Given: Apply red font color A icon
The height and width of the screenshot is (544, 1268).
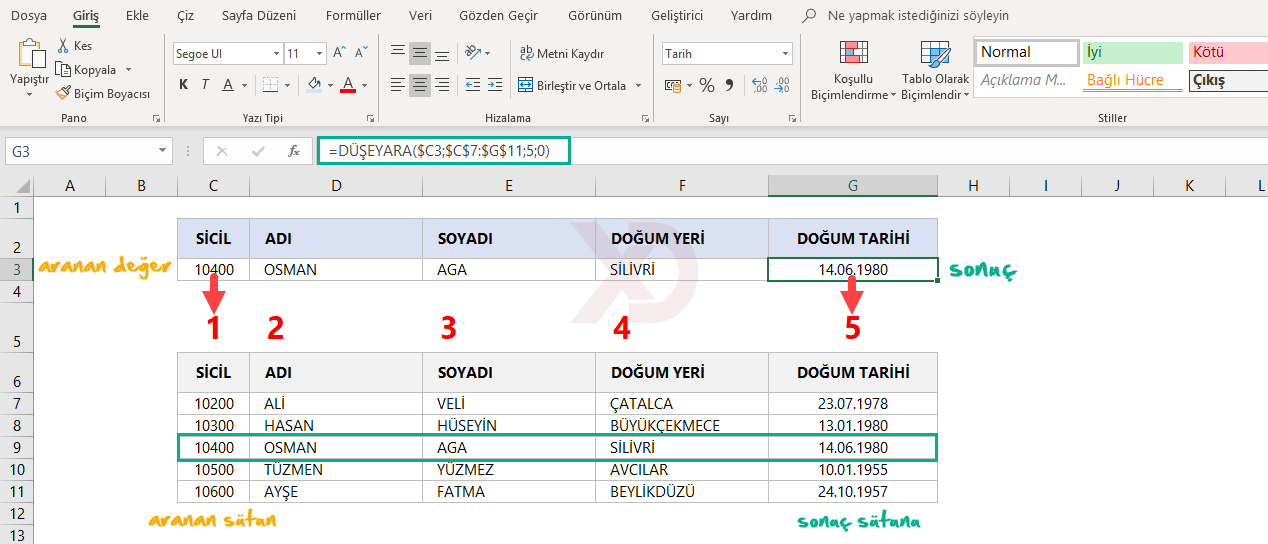Looking at the screenshot, I should pyautogui.click(x=348, y=85).
